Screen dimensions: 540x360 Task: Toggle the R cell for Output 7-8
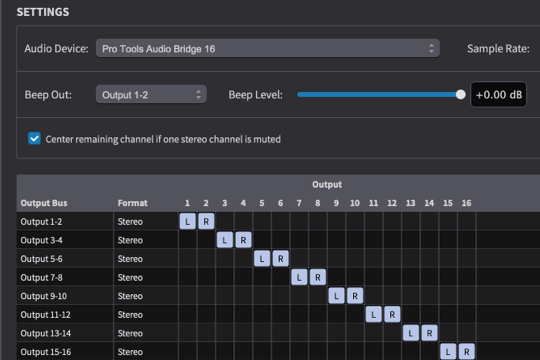pyautogui.click(x=318, y=277)
